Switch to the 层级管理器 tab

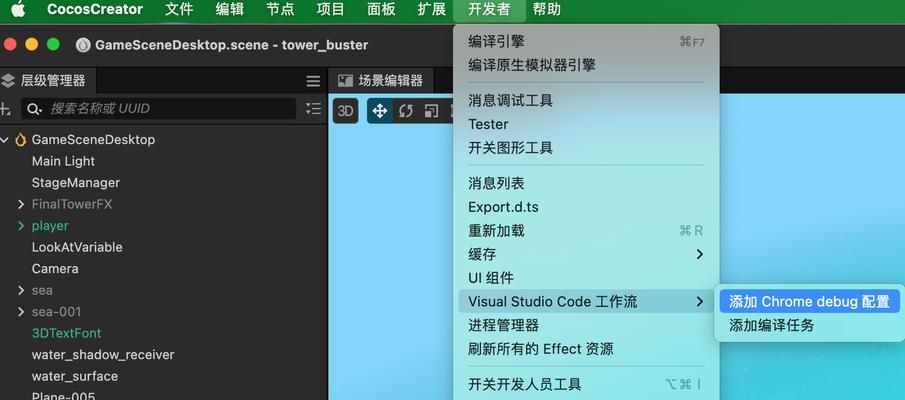(47, 81)
